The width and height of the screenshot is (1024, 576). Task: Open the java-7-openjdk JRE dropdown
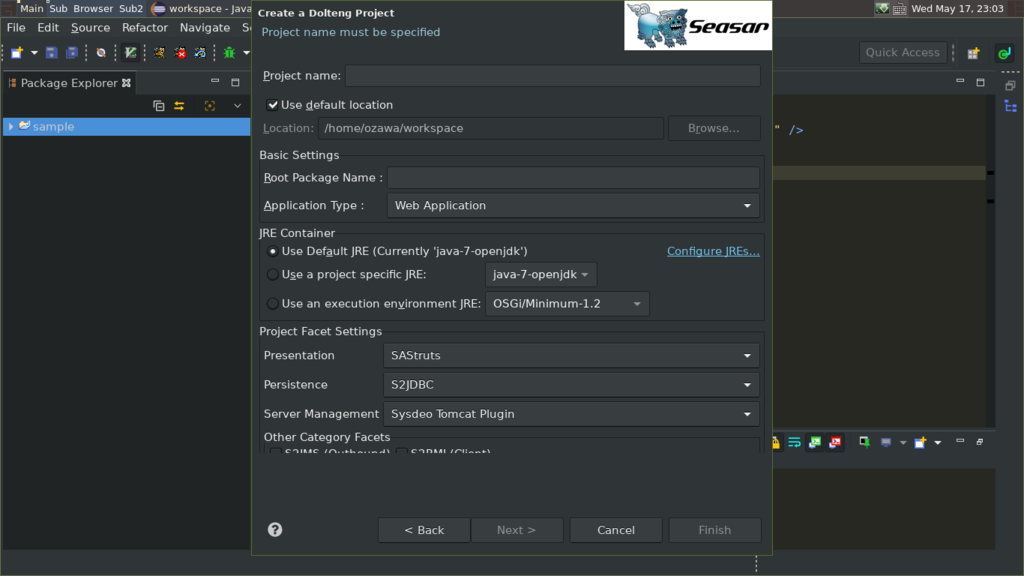[x=541, y=275]
